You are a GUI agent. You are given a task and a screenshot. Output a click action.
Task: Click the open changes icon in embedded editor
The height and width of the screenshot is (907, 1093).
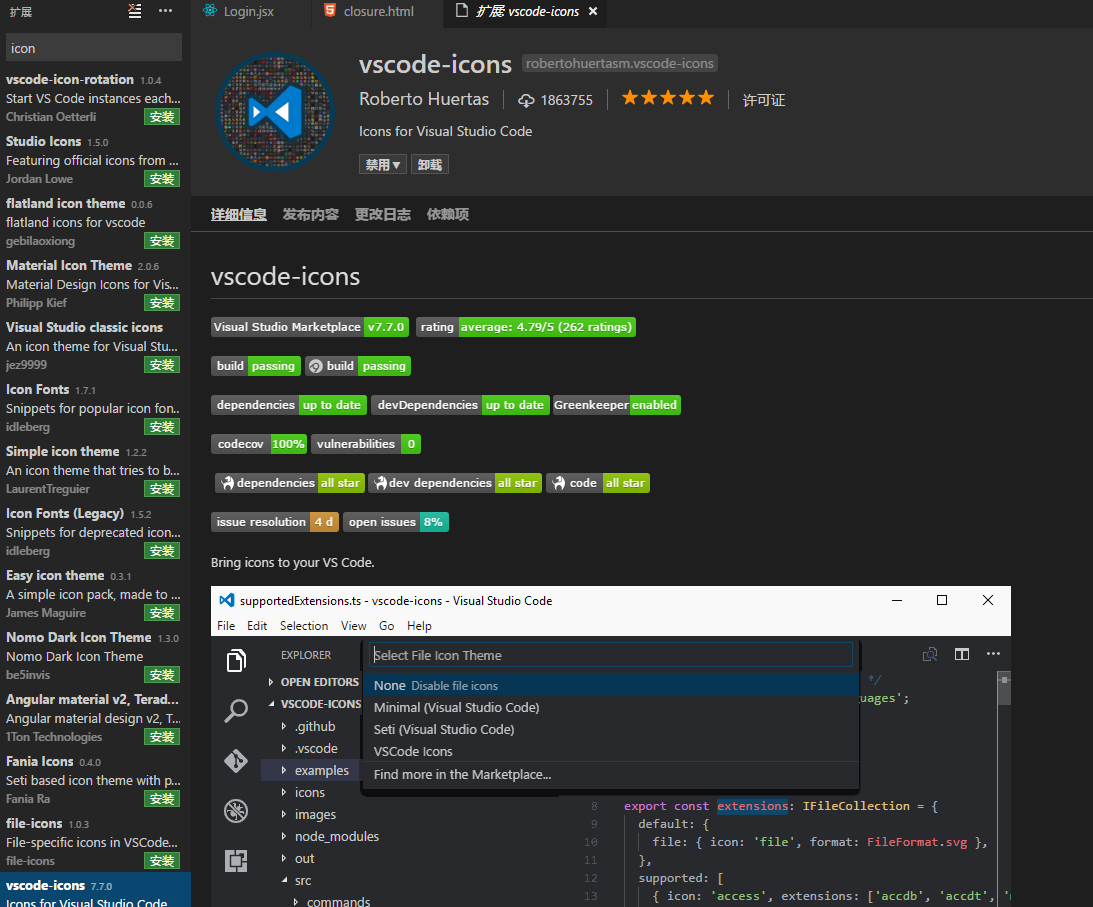click(x=930, y=654)
